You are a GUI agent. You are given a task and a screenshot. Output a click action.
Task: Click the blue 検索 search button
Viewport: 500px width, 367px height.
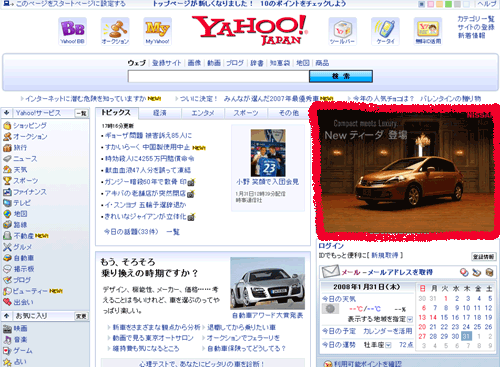341,76
